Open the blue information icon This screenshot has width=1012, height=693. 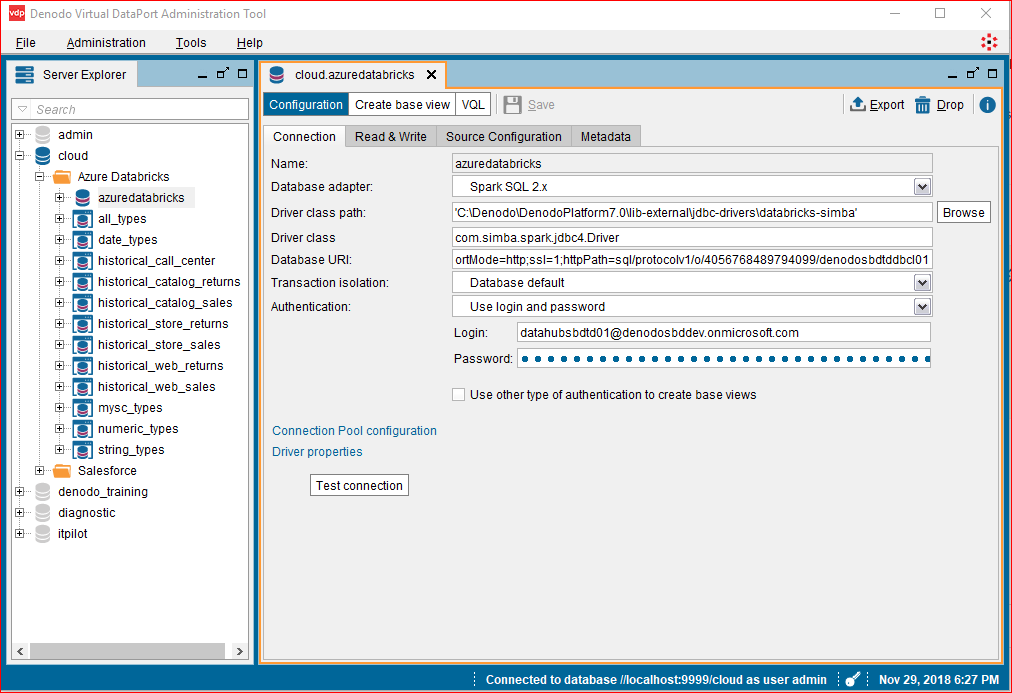point(987,105)
